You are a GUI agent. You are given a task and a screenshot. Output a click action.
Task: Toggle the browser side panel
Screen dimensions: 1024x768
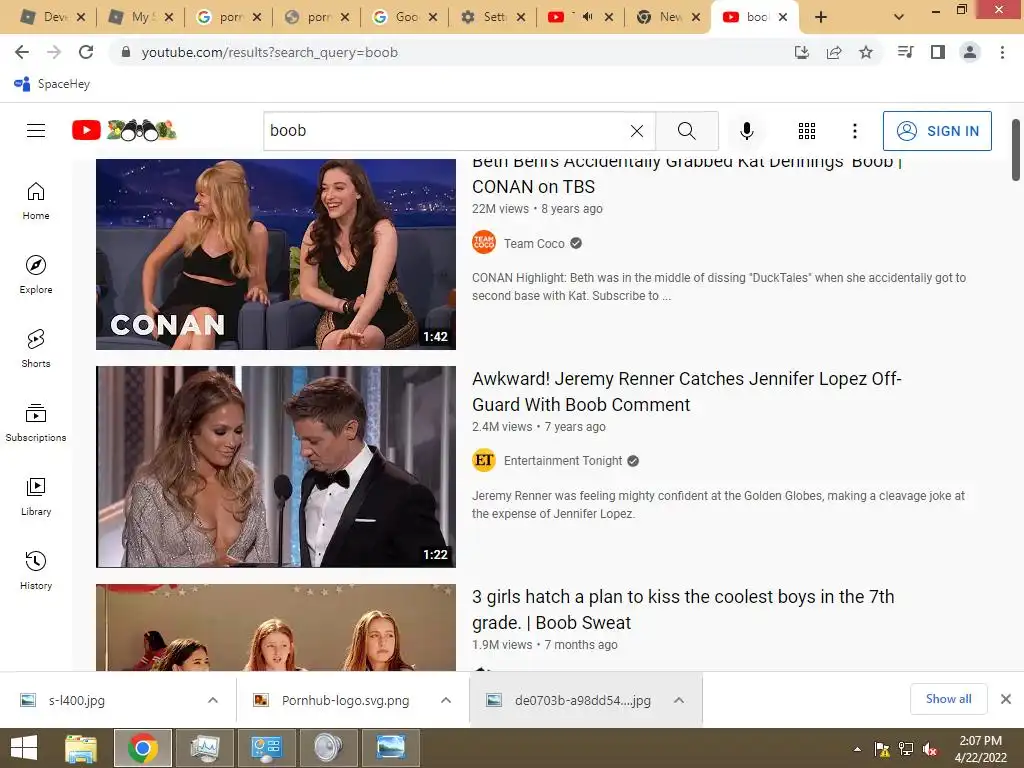pos(938,52)
